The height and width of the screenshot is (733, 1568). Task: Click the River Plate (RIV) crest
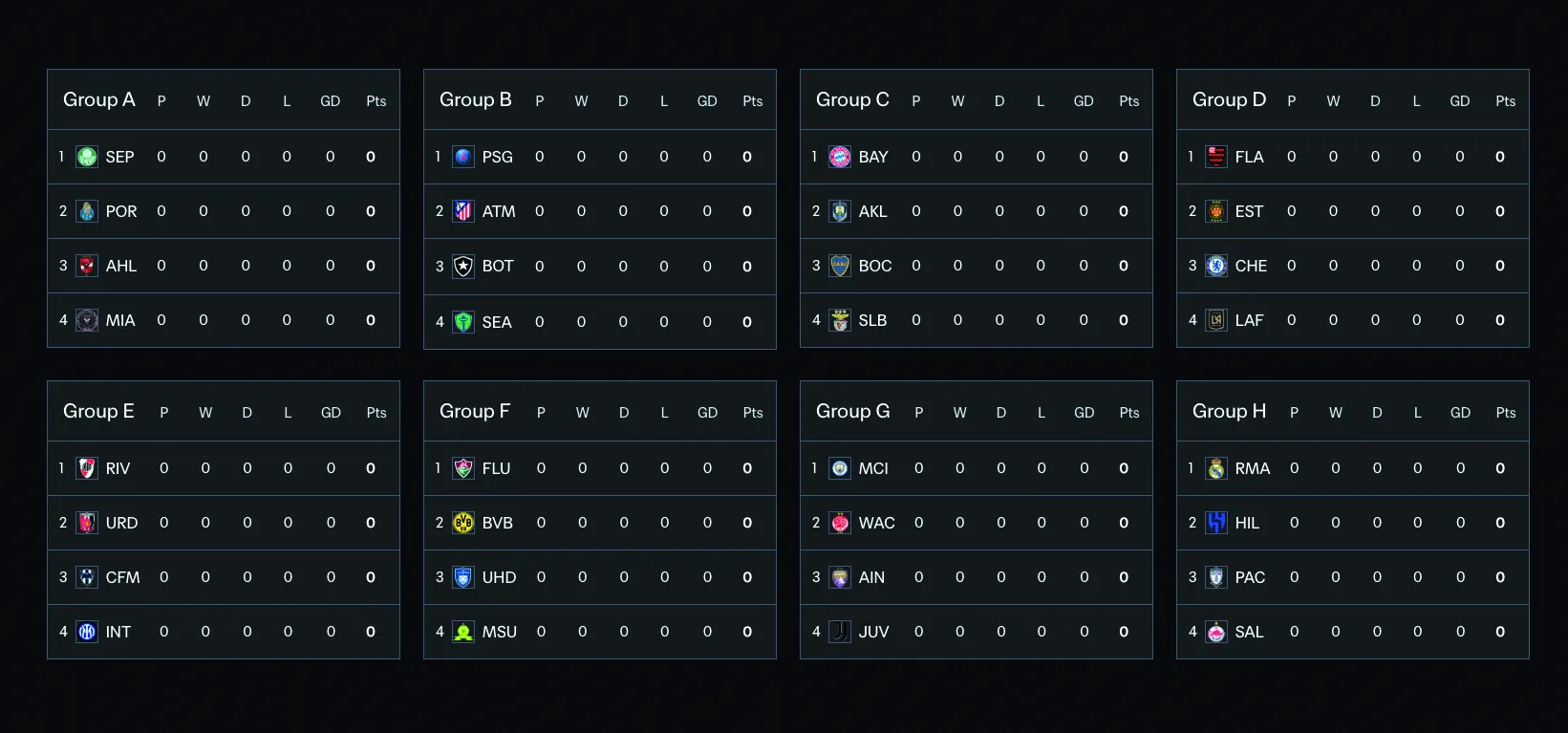pos(87,468)
